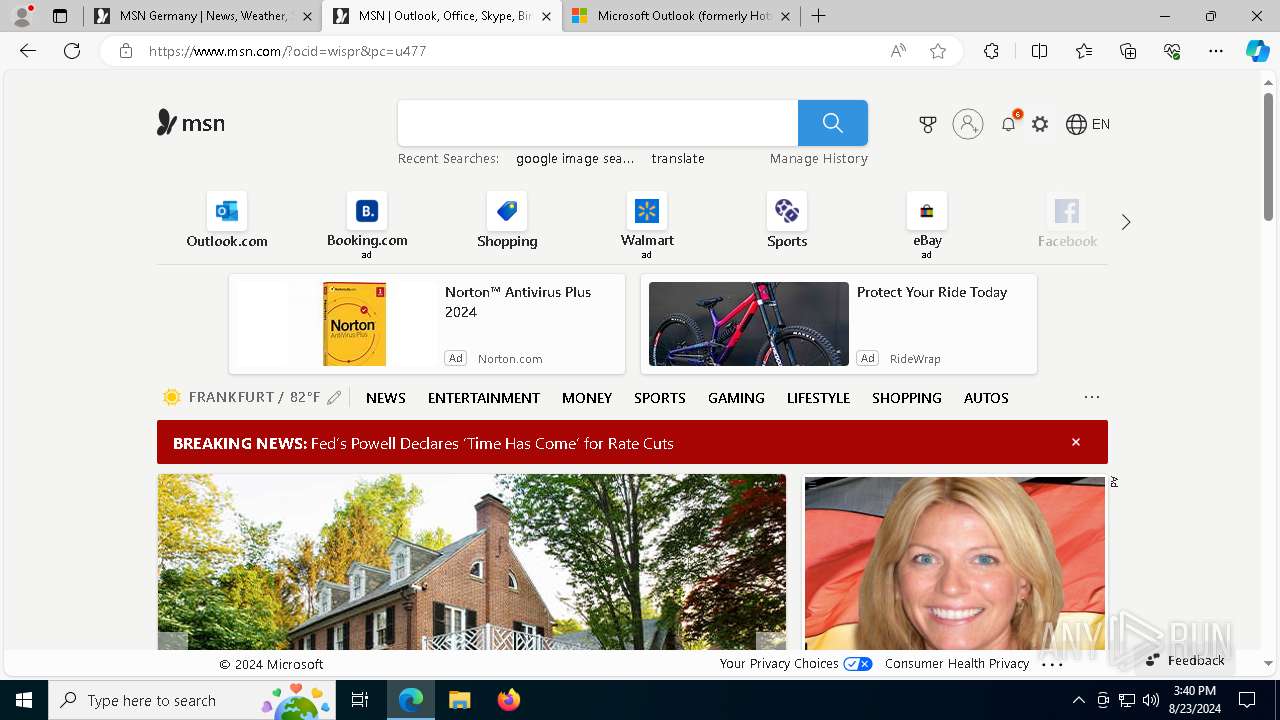Open the Booking.com shortcut tile
Image resolution: width=1280 pixels, height=720 pixels.
pos(367,225)
